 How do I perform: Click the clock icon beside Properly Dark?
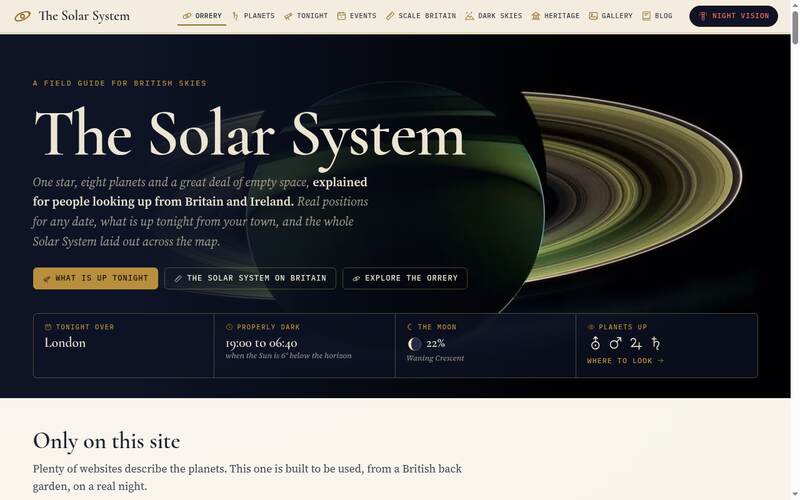229,327
